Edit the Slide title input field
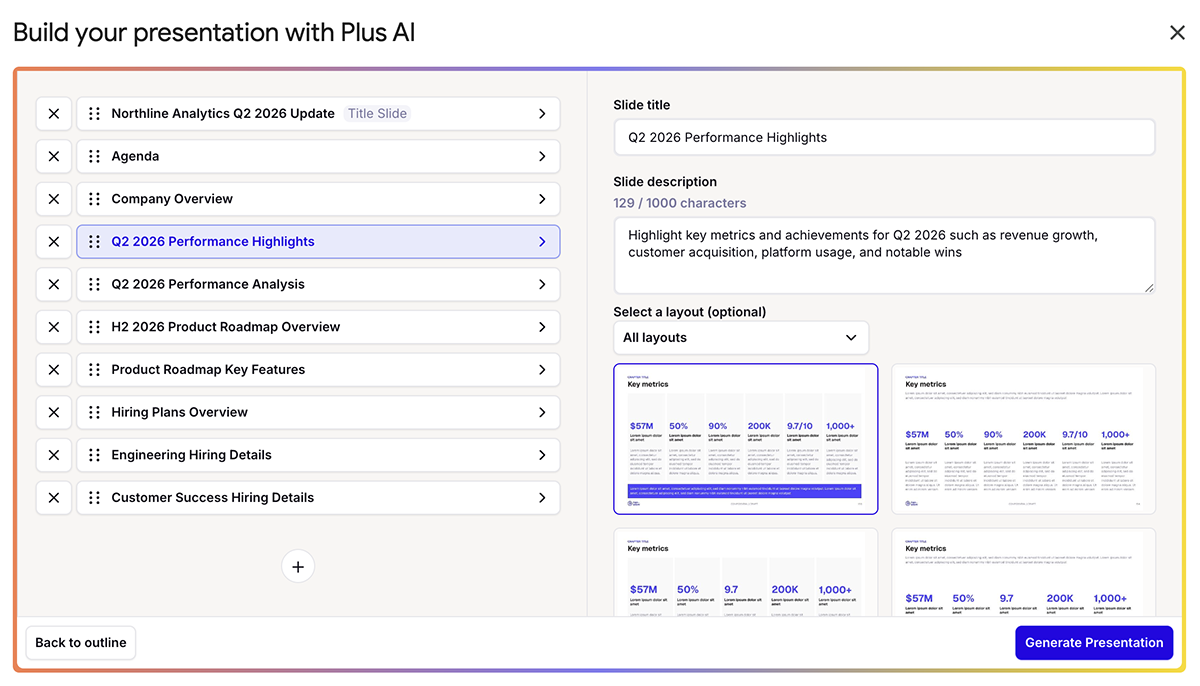1200x686 pixels. point(884,137)
